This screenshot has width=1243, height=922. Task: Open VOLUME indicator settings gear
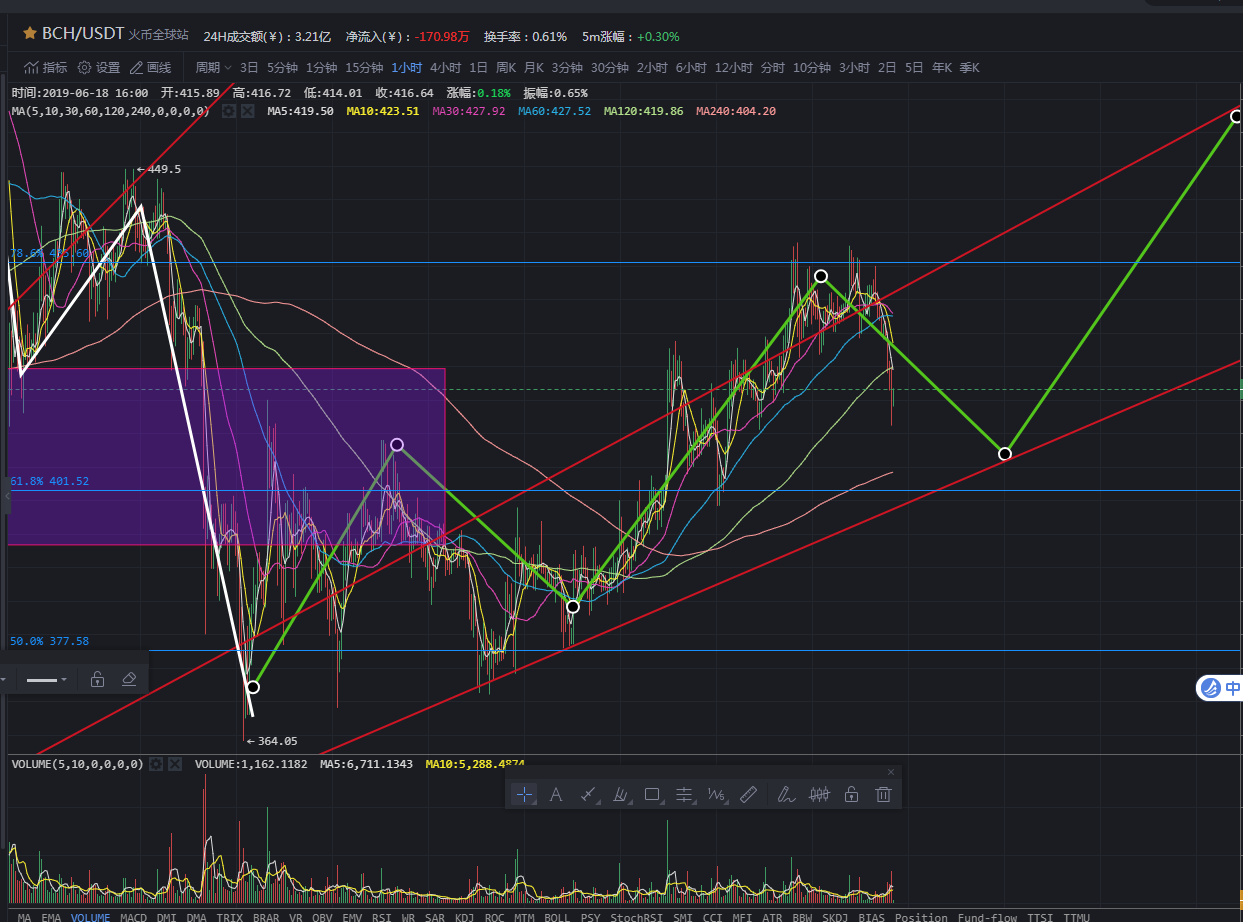coord(156,764)
